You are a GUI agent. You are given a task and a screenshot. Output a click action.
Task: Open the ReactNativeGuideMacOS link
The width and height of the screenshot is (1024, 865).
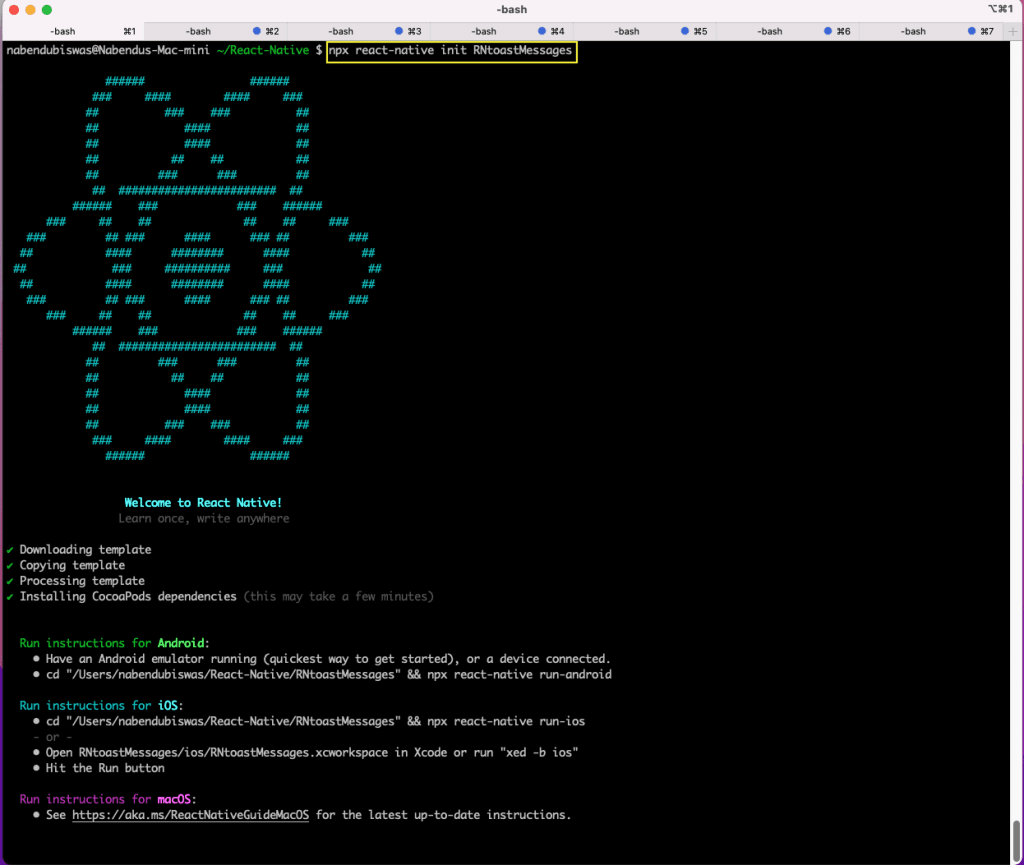click(189, 814)
